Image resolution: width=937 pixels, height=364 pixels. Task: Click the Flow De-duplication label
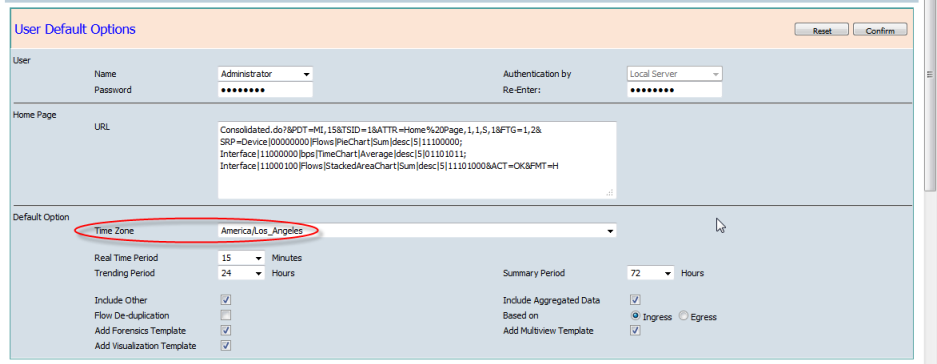(131, 315)
